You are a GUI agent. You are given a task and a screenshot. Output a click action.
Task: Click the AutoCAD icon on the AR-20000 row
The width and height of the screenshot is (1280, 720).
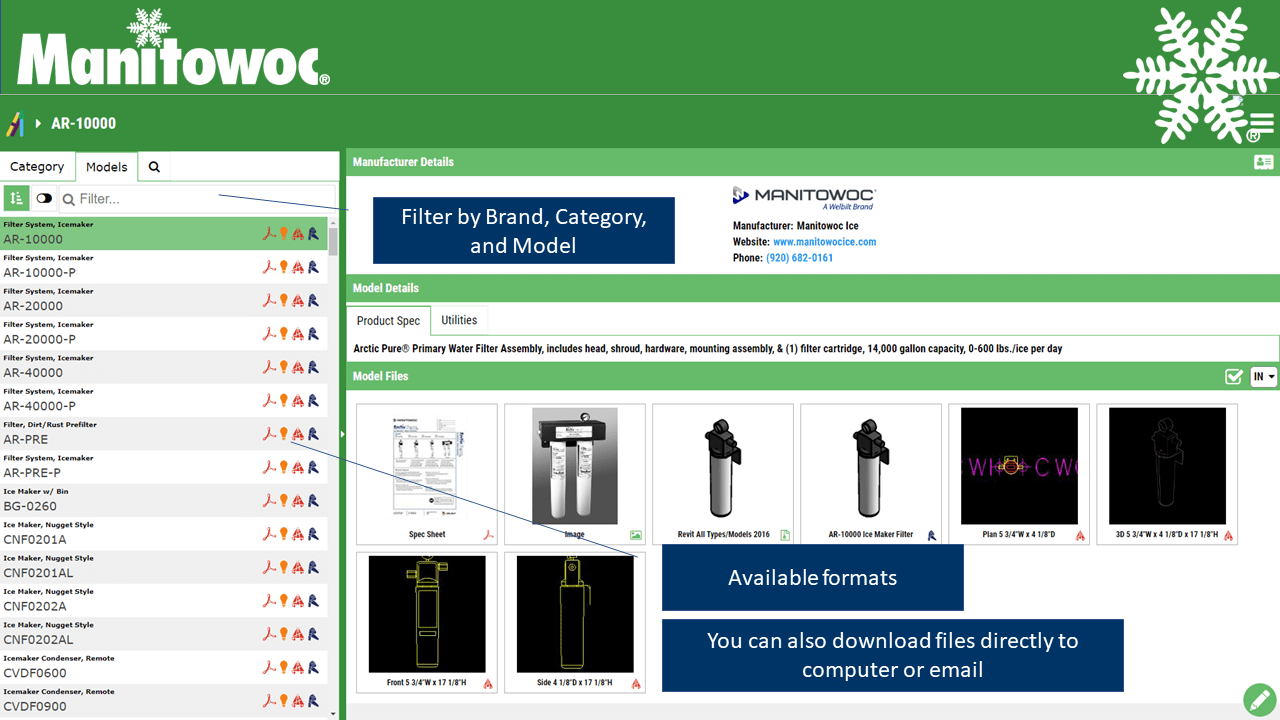[x=298, y=300]
